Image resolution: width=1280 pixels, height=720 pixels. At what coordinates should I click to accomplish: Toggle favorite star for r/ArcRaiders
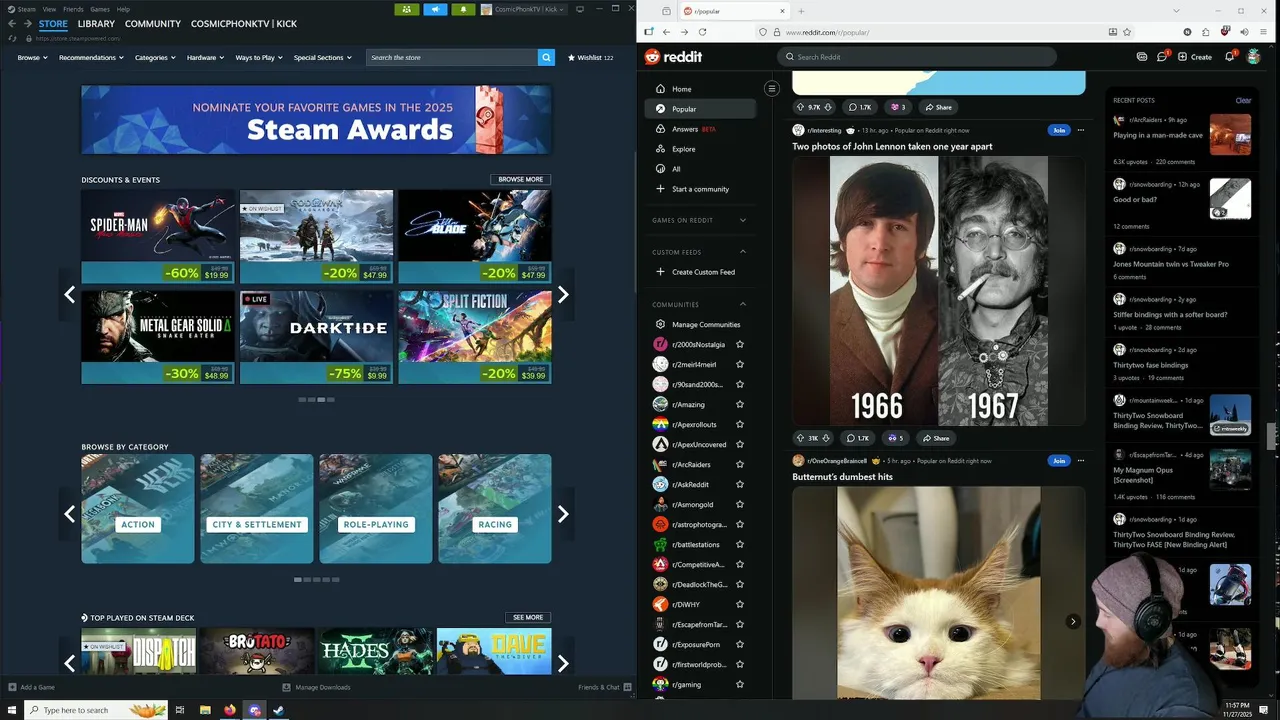click(740, 464)
